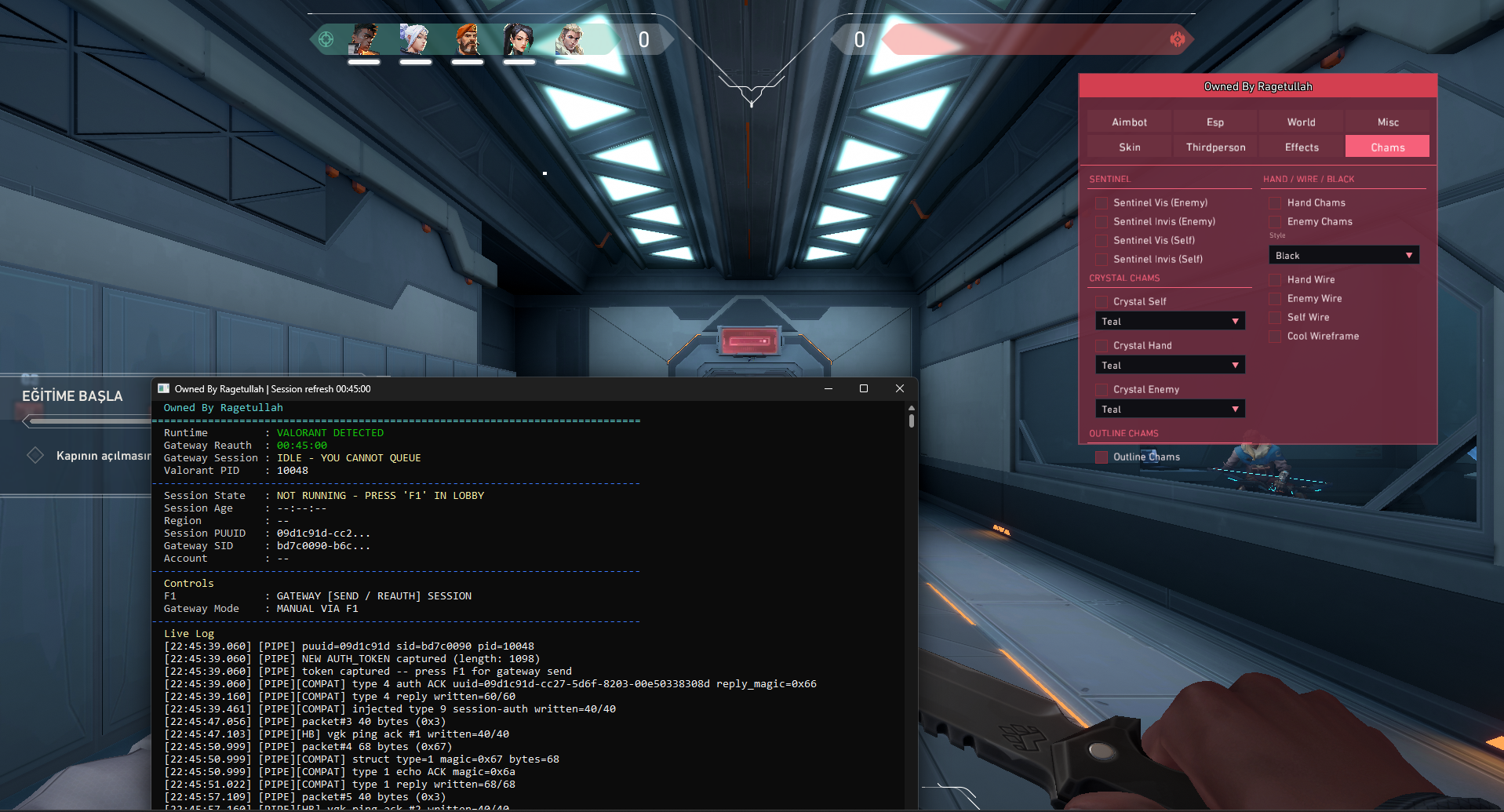Click the red team emblem icon in scorebar

pyautogui.click(x=1177, y=39)
